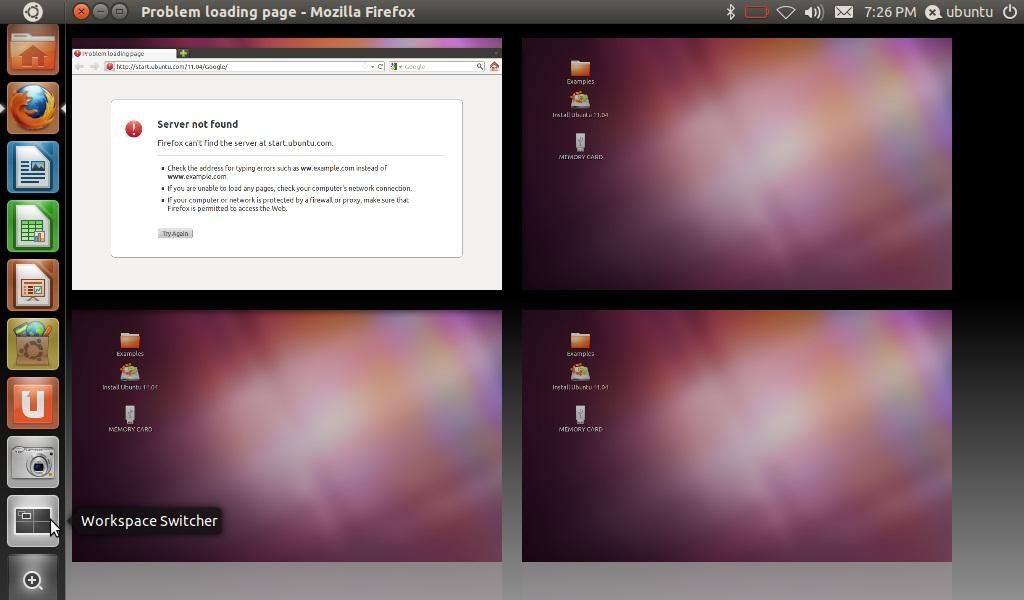Open the screenshot camera launcher icon

33,462
